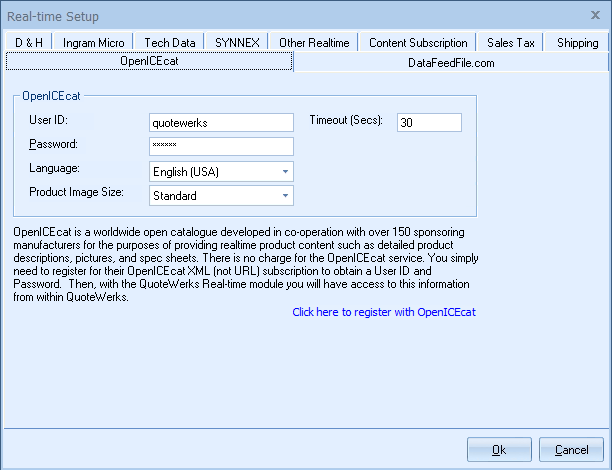612x470 pixels.
Task: Click the 'User ID:' label
Action: pos(48,120)
